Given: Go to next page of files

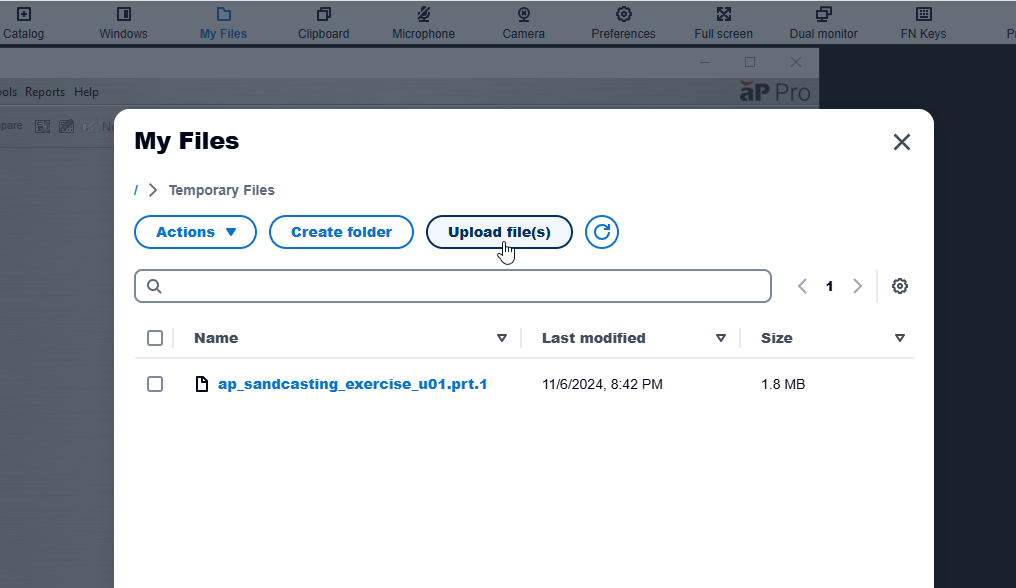Looking at the screenshot, I should tap(857, 286).
